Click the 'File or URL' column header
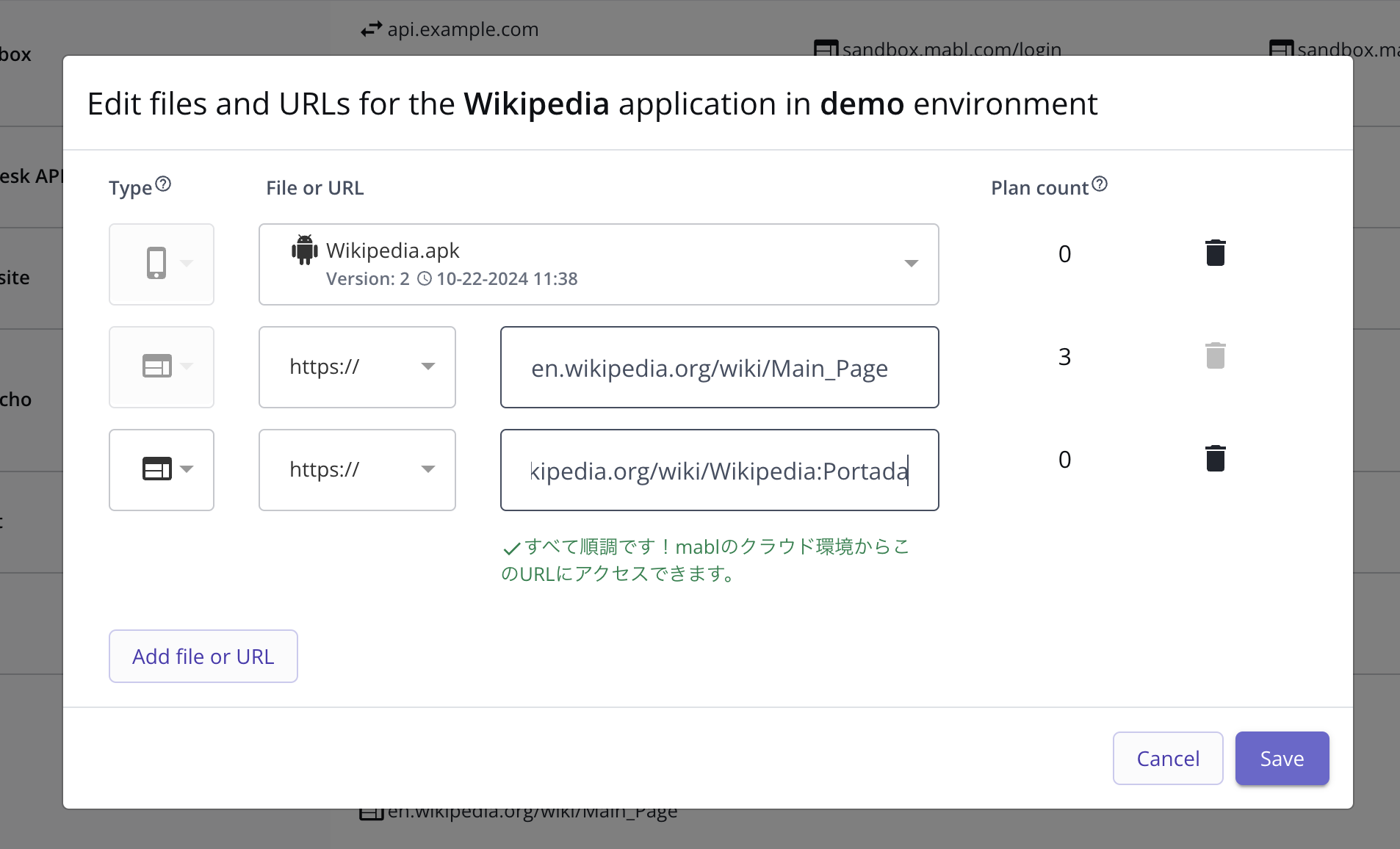 [x=315, y=188]
